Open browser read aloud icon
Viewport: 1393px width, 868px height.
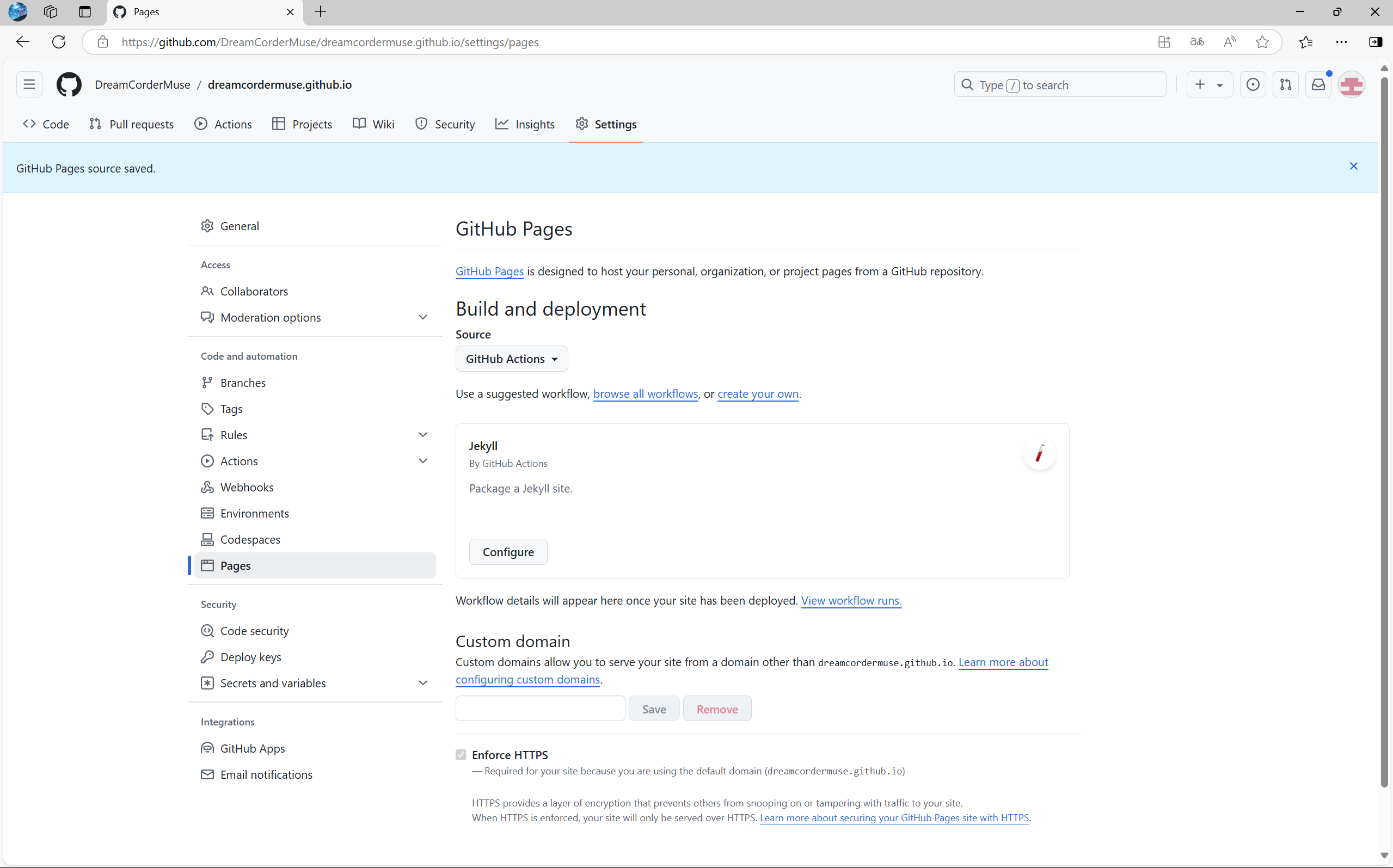(x=1229, y=41)
